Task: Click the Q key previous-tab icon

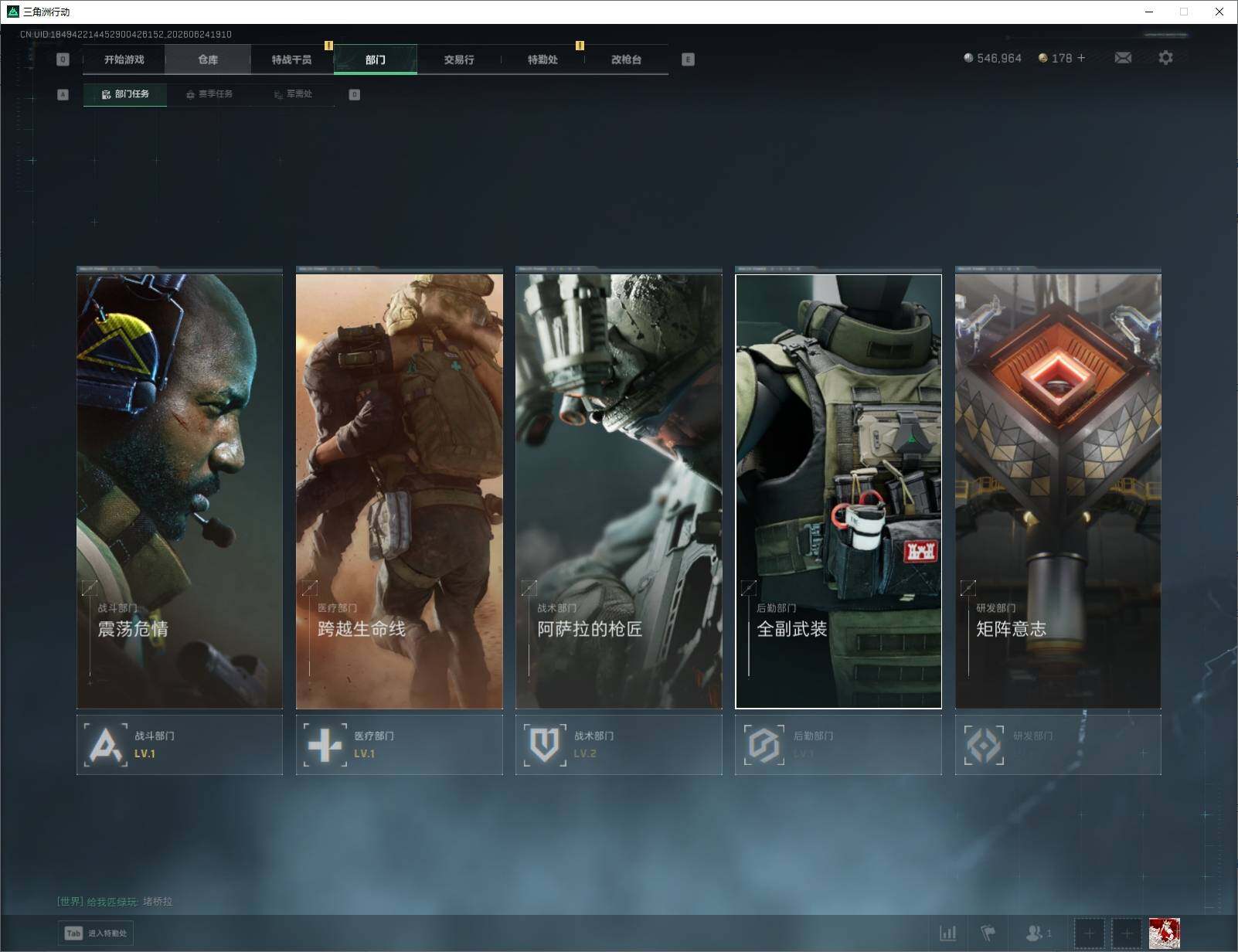Action: click(x=63, y=59)
